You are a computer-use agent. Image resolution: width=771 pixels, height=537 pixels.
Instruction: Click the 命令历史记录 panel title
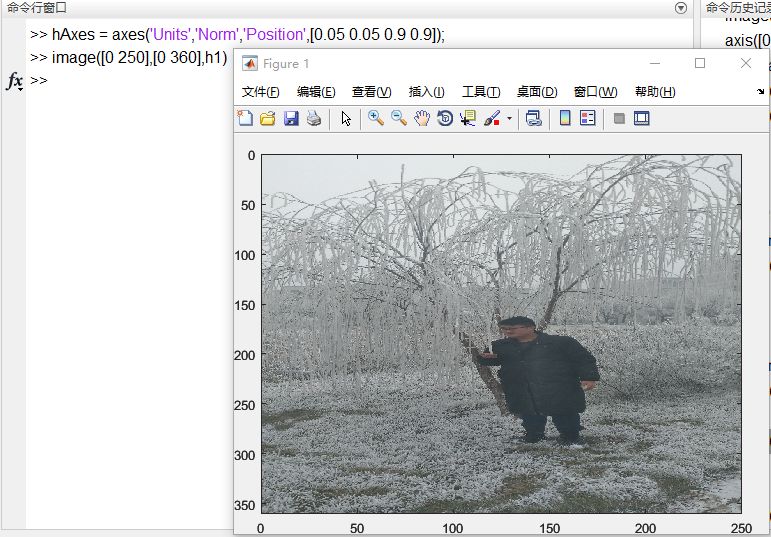(738, 8)
